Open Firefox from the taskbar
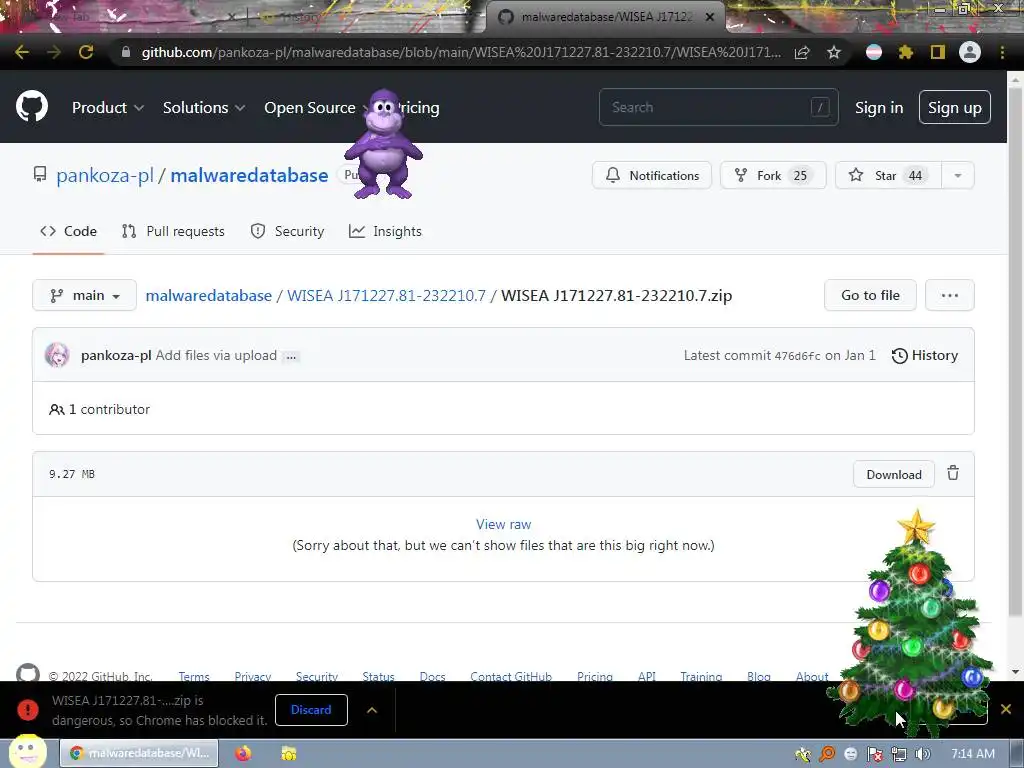The image size is (1024, 768). [244, 754]
